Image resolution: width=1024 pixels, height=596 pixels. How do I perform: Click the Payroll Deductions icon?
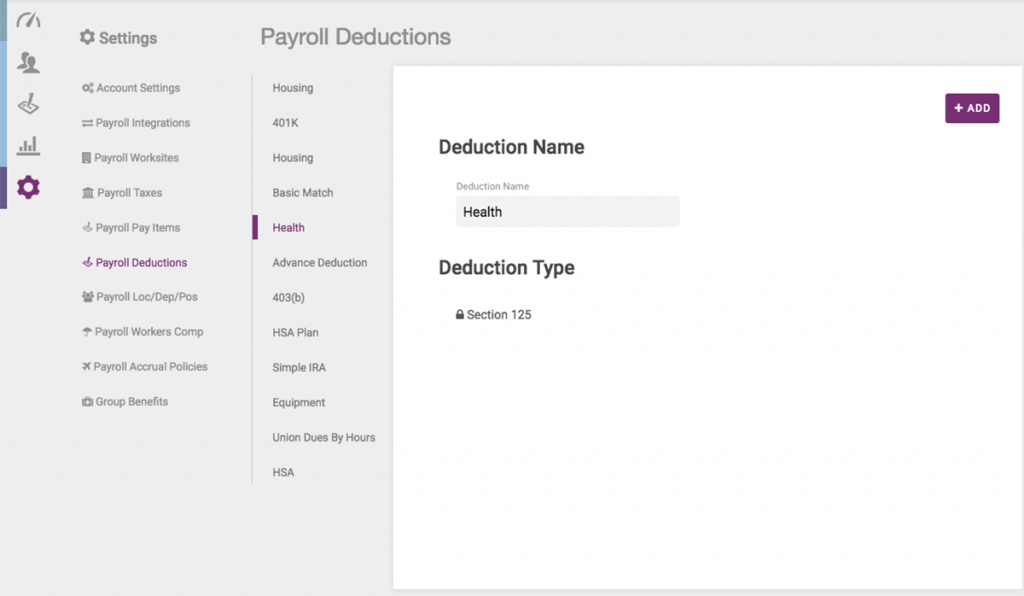[x=88, y=262]
